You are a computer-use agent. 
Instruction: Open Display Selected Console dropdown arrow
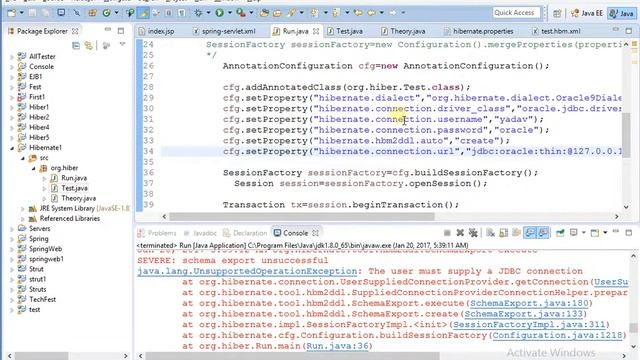(x=584, y=233)
